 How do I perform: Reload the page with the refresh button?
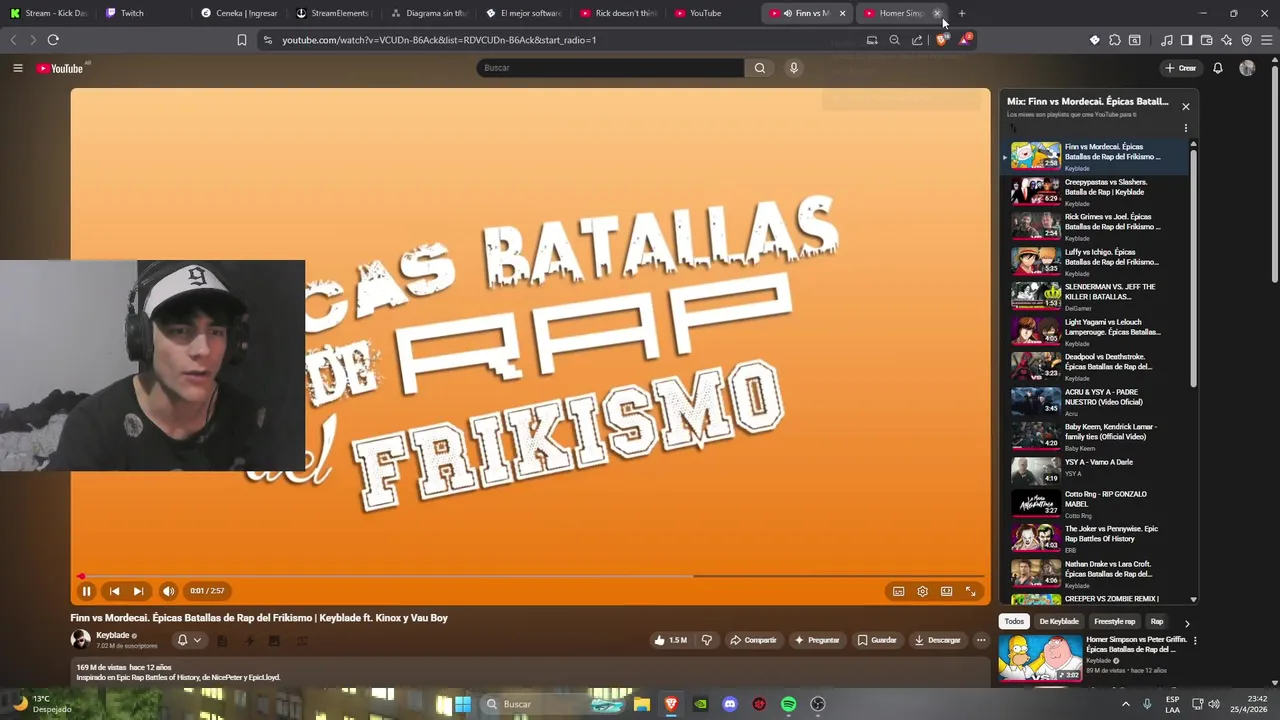coord(53,40)
